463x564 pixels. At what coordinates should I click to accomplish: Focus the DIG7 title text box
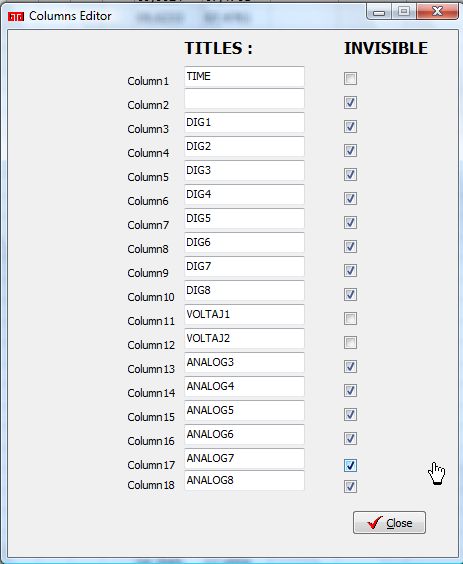244,267
